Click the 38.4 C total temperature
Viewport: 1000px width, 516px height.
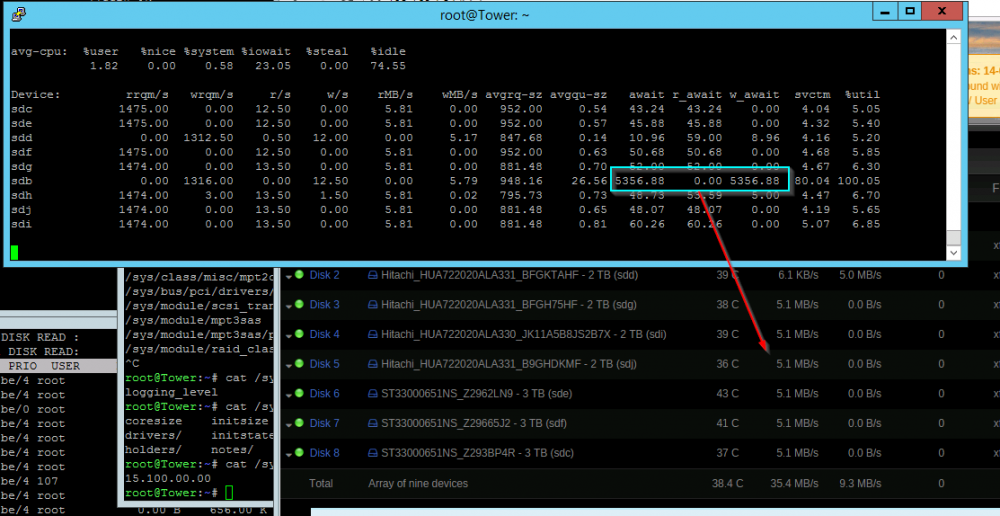click(x=728, y=483)
